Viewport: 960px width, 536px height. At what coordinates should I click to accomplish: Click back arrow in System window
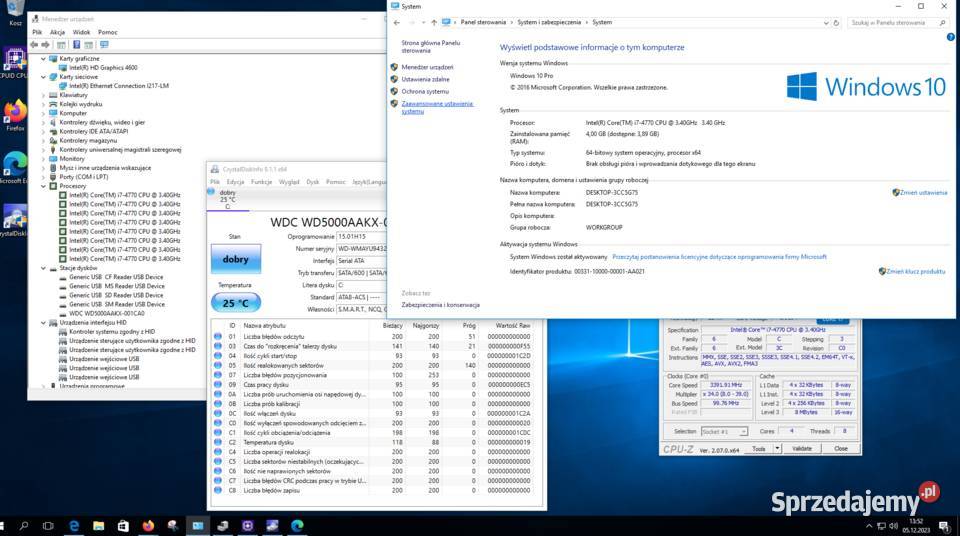(x=397, y=23)
